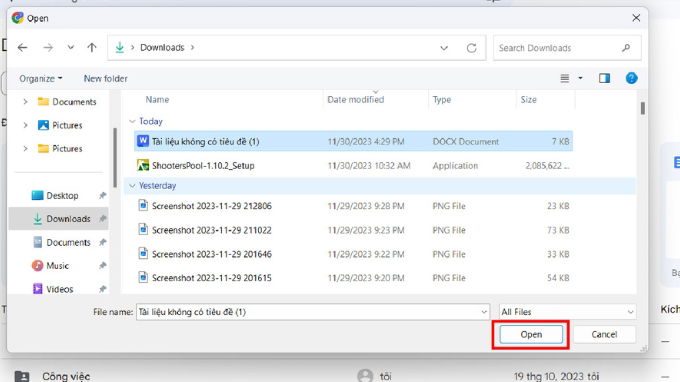Image resolution: width=680 pixels, height=382 pixels.
Task: Click the Cancel button
Action: point(604,334)
